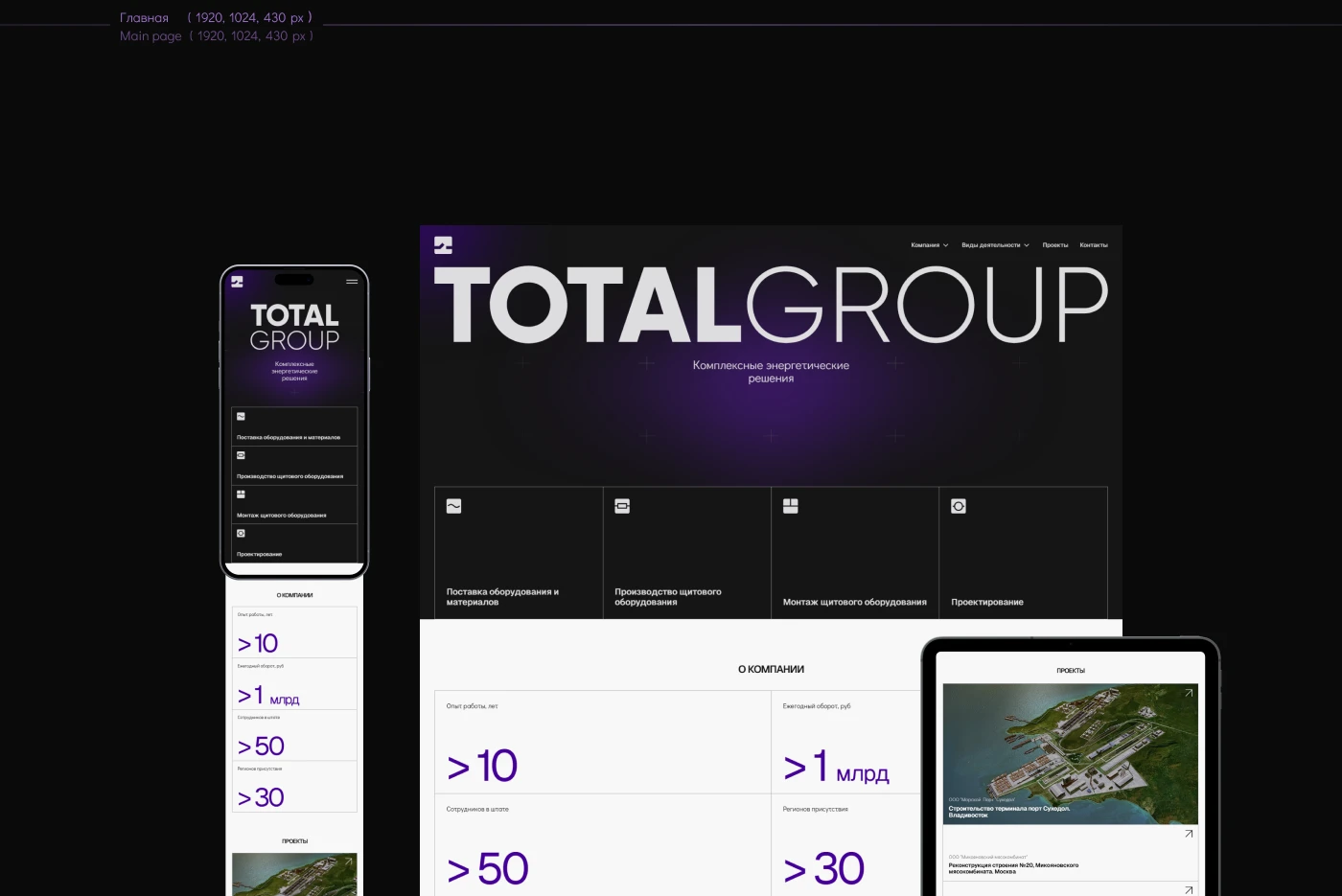1342x896 pixels.
Task: Click the desktop stat value >30
Action: pyautogui.click(x=823, y=869)
